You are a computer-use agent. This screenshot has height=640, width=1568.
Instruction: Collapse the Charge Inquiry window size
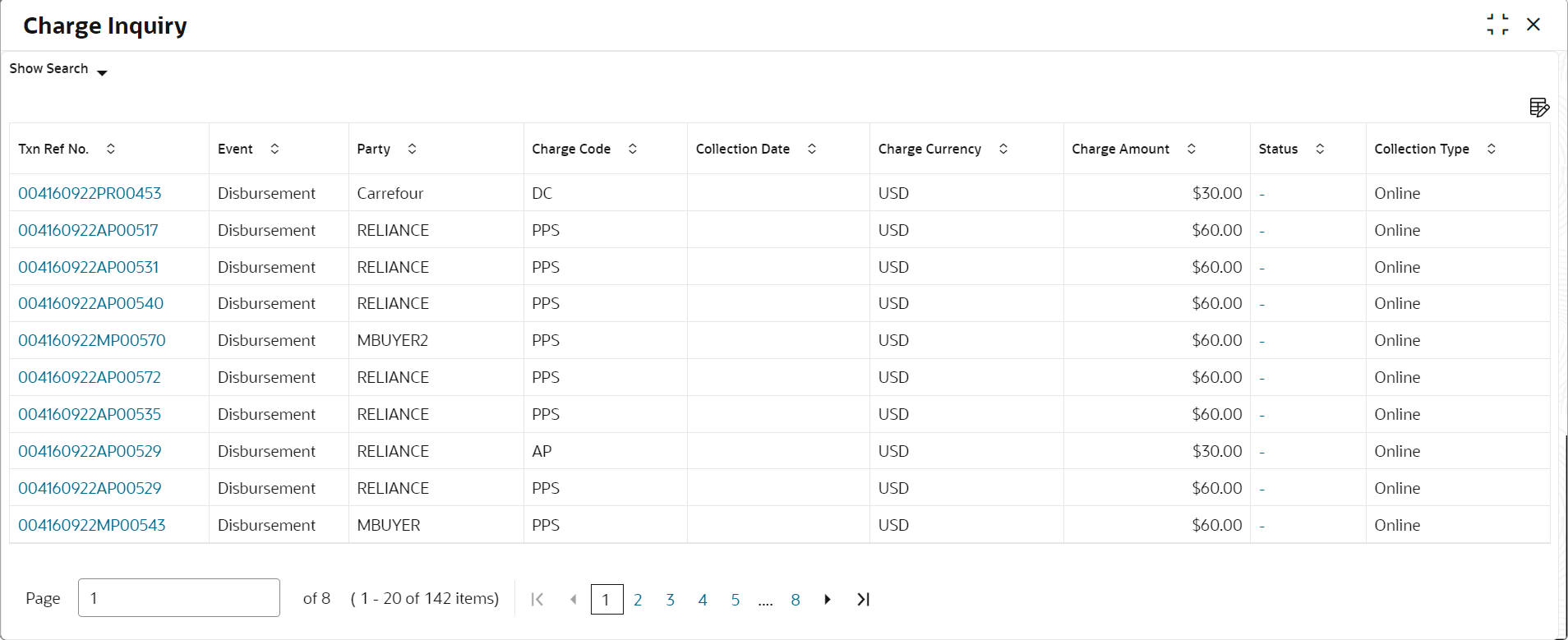coord(1497,25)
